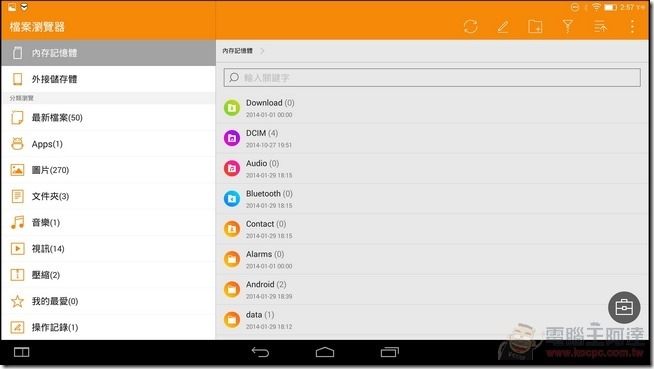Tap the orange data folder icon
The width and height of the screenshot is (654, 369).
point(232,320)
